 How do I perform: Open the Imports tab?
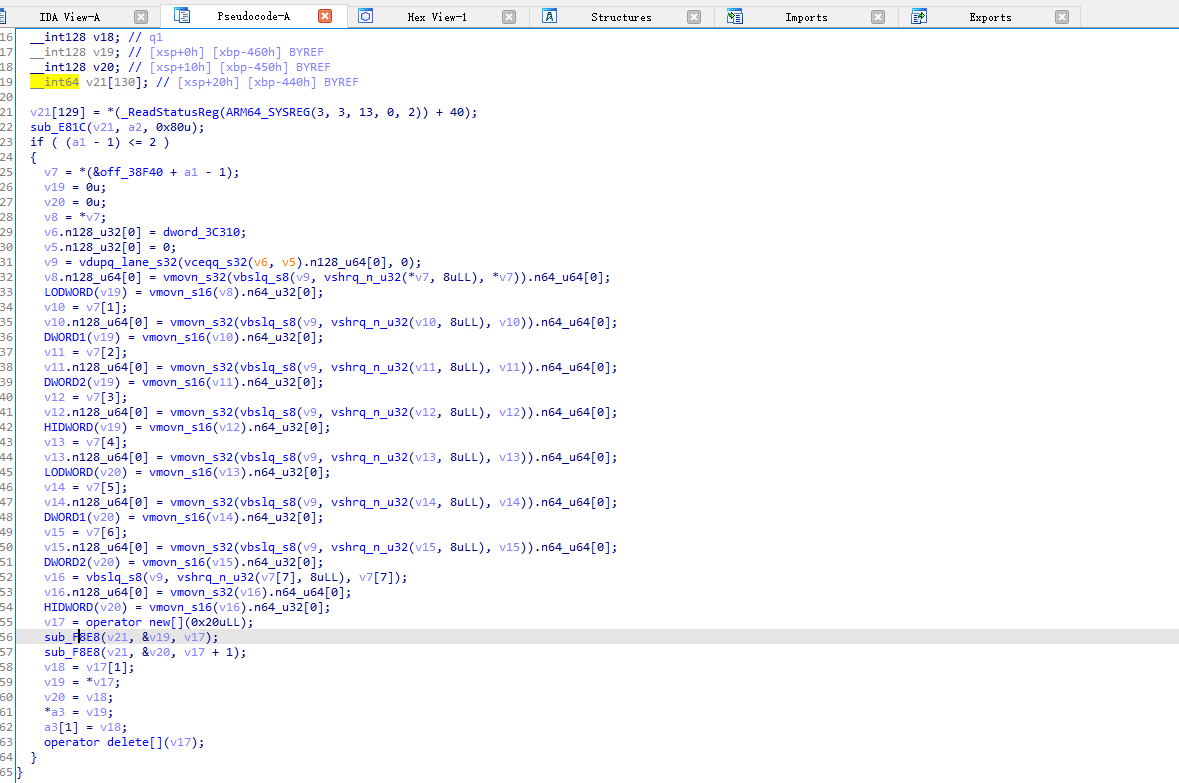pos(806,17)
